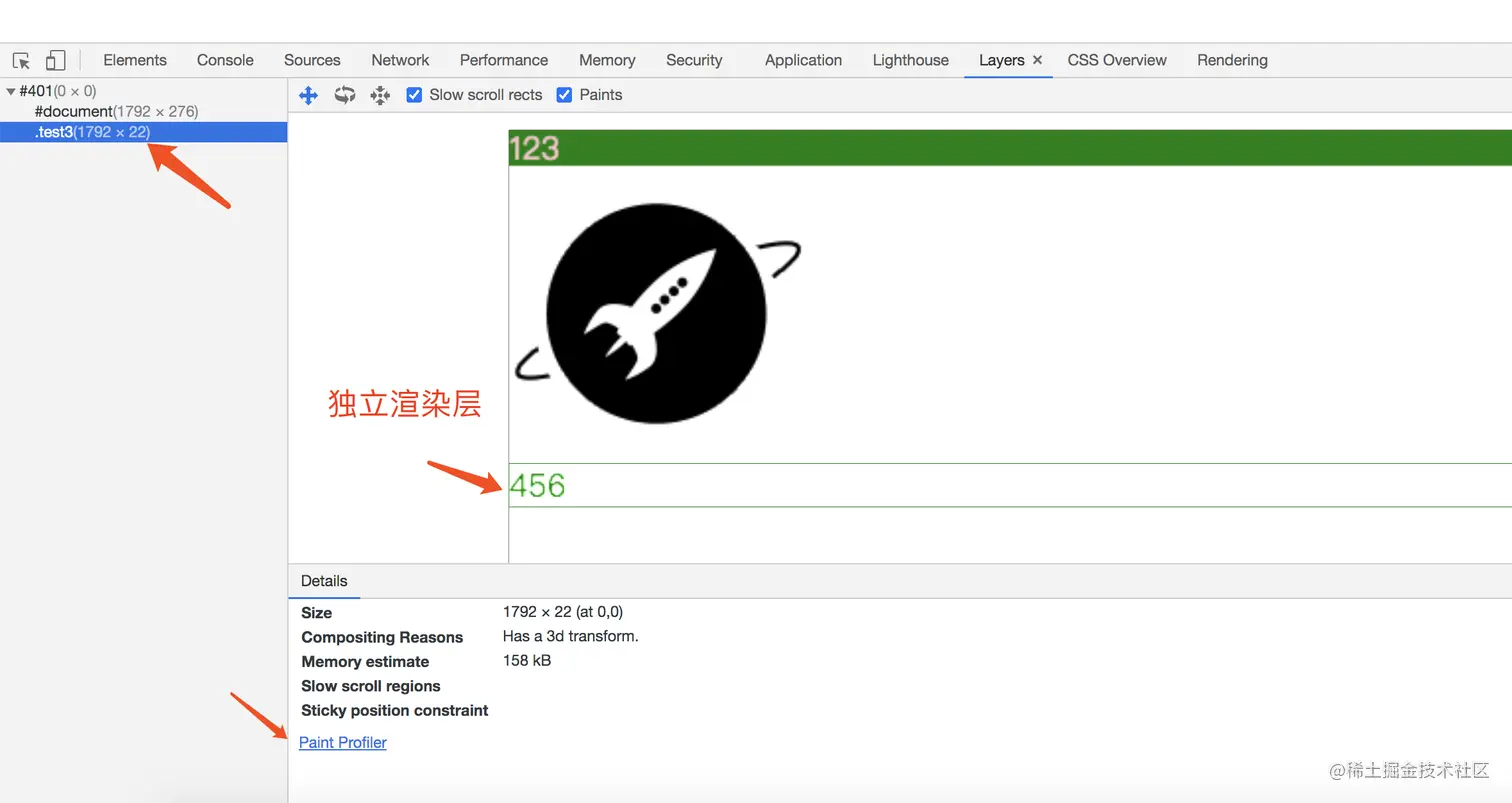Screen dimensions: 1512x803
Task: Open the Sources tab
Action: pos(312,60)
